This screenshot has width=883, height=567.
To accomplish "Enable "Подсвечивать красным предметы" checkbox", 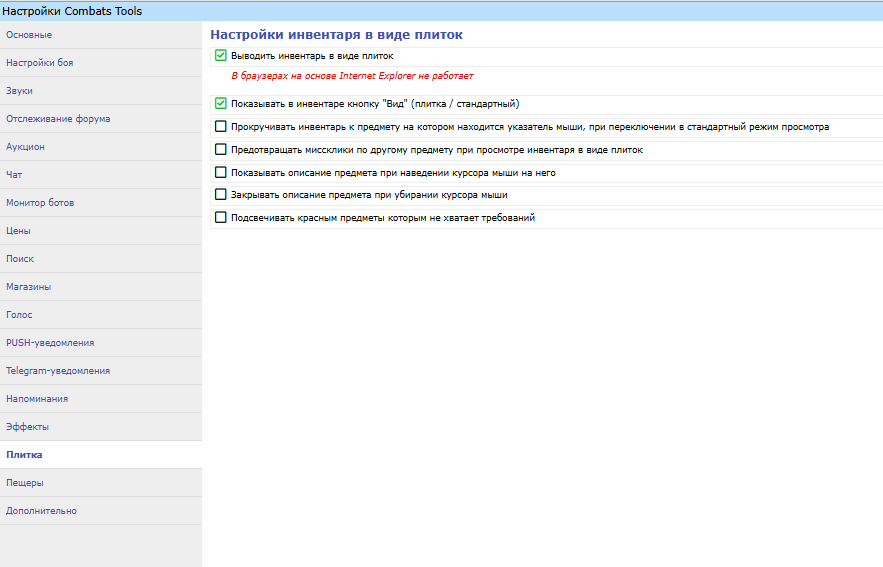I will 221,217.
